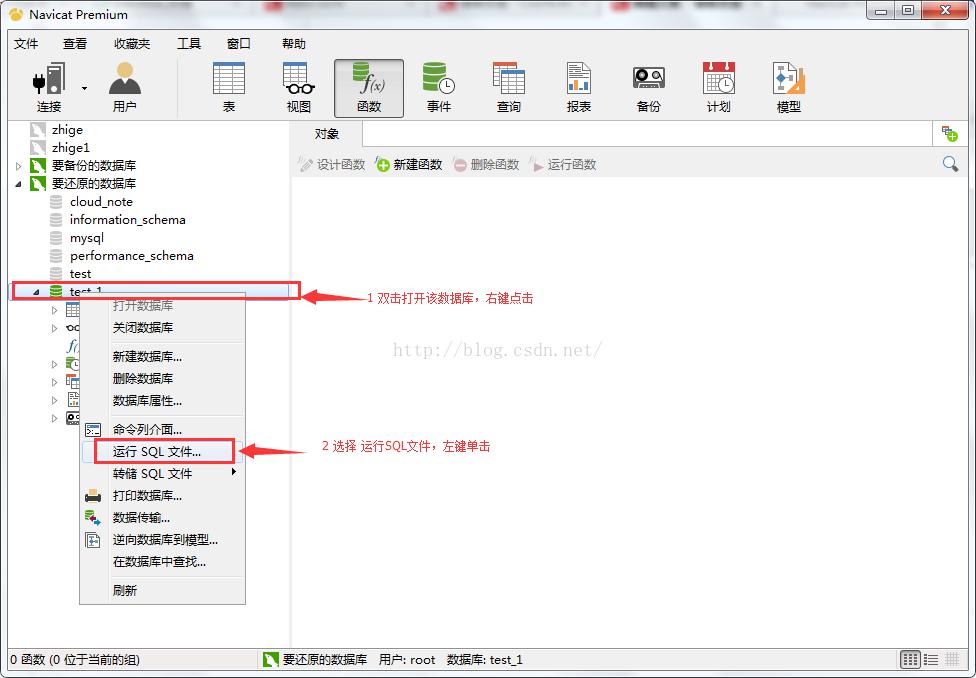Viewport: 976px width, 678px height.
Task: Expand the views node under test_1
Action: pyautogui.click(x=54, y=328)
